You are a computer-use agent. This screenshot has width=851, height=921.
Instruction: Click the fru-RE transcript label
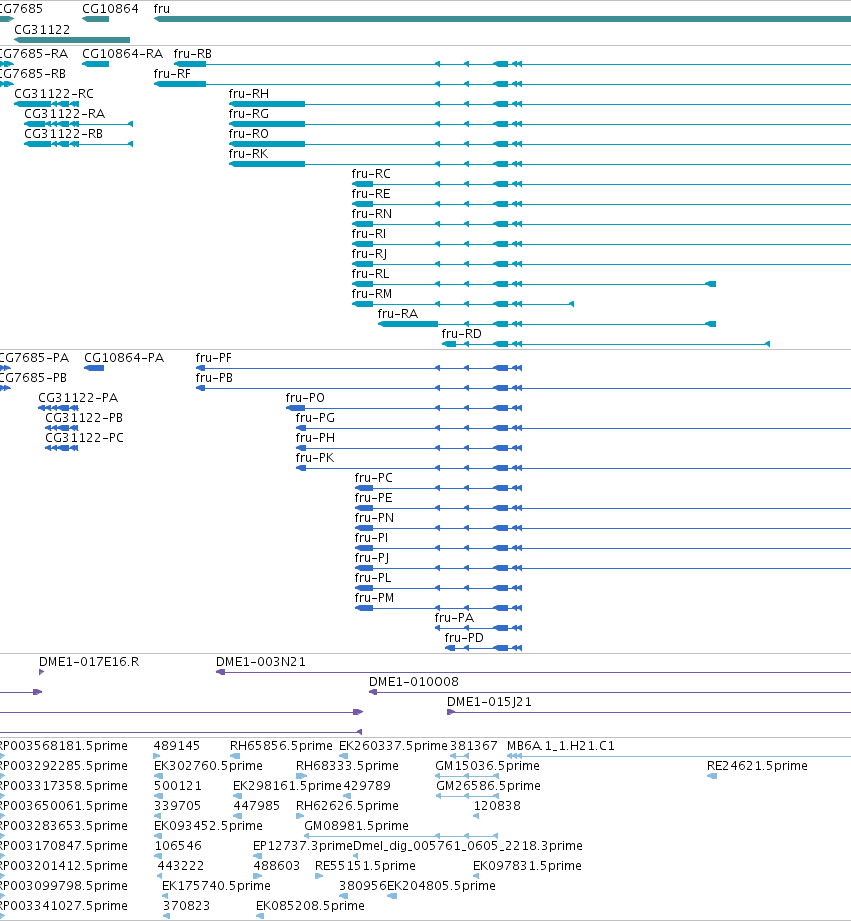coord(371,194)
